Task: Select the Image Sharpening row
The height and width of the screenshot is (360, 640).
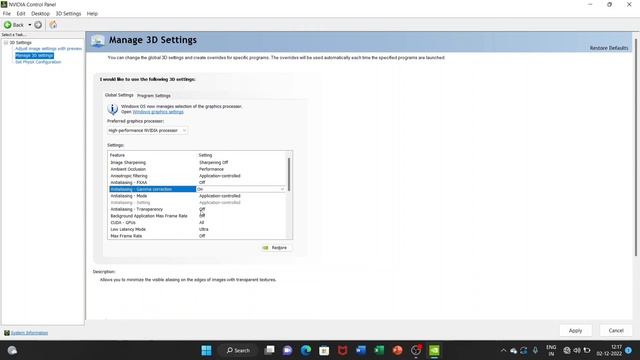Action: pos(198,162)
